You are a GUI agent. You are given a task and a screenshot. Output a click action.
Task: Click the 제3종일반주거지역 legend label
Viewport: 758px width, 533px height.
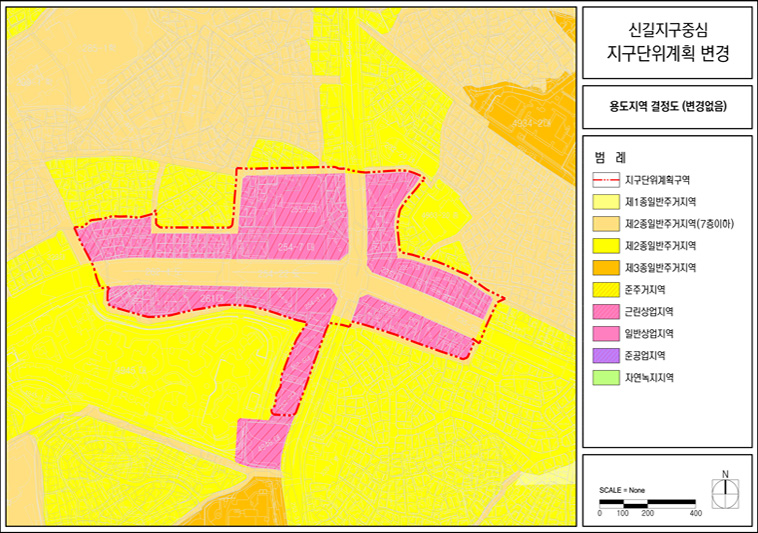660,268
